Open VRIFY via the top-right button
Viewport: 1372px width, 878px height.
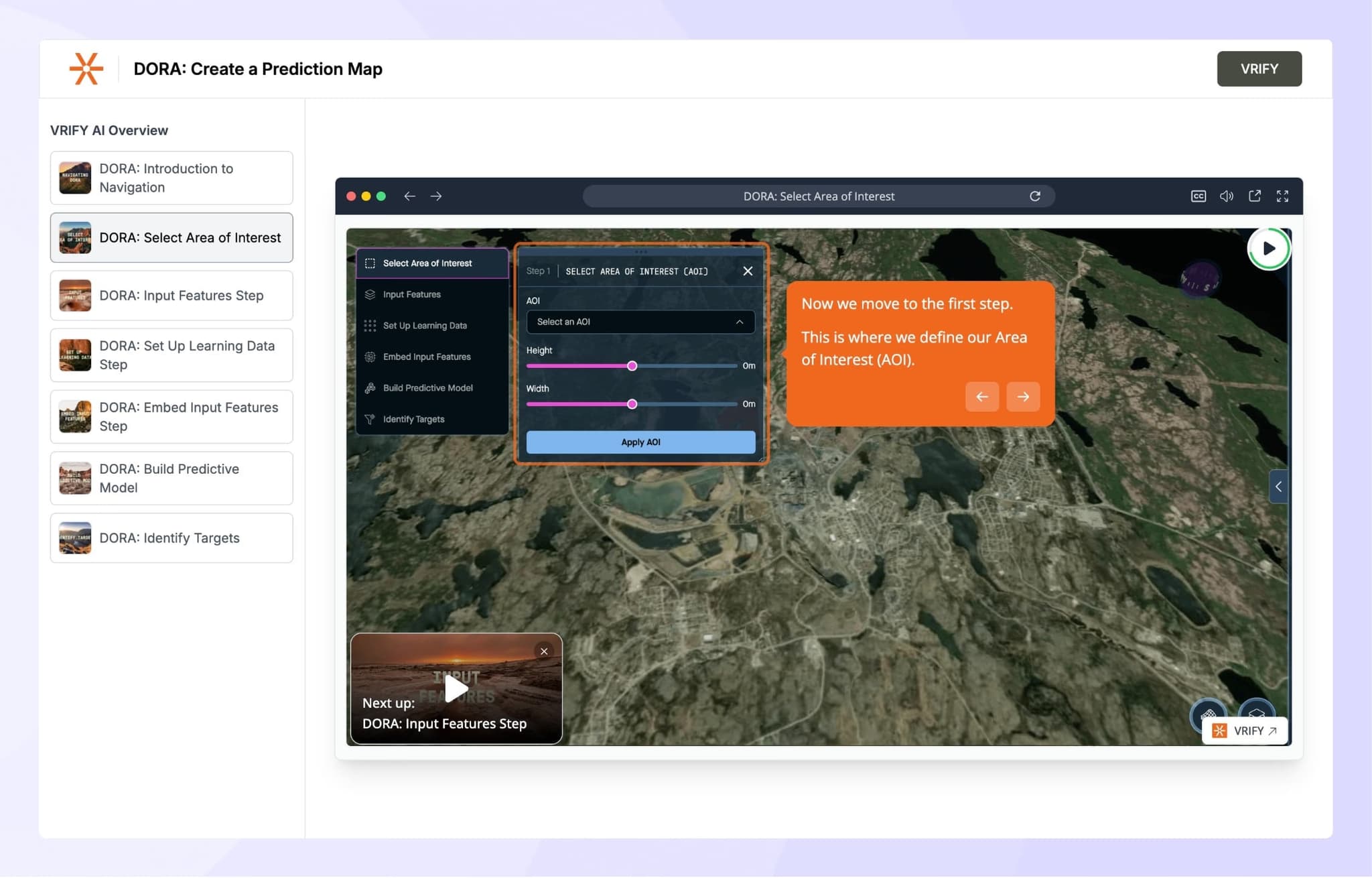pos(1259,68)
